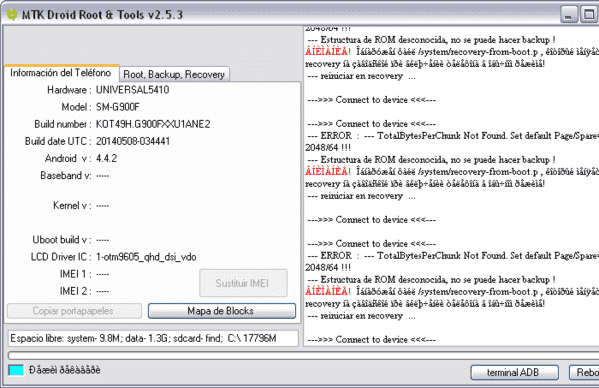Screen dimensions: 599x388
Task: Maximize the MTK Droid Tools window
Action: pyautogui.click(x=589, y=15)
